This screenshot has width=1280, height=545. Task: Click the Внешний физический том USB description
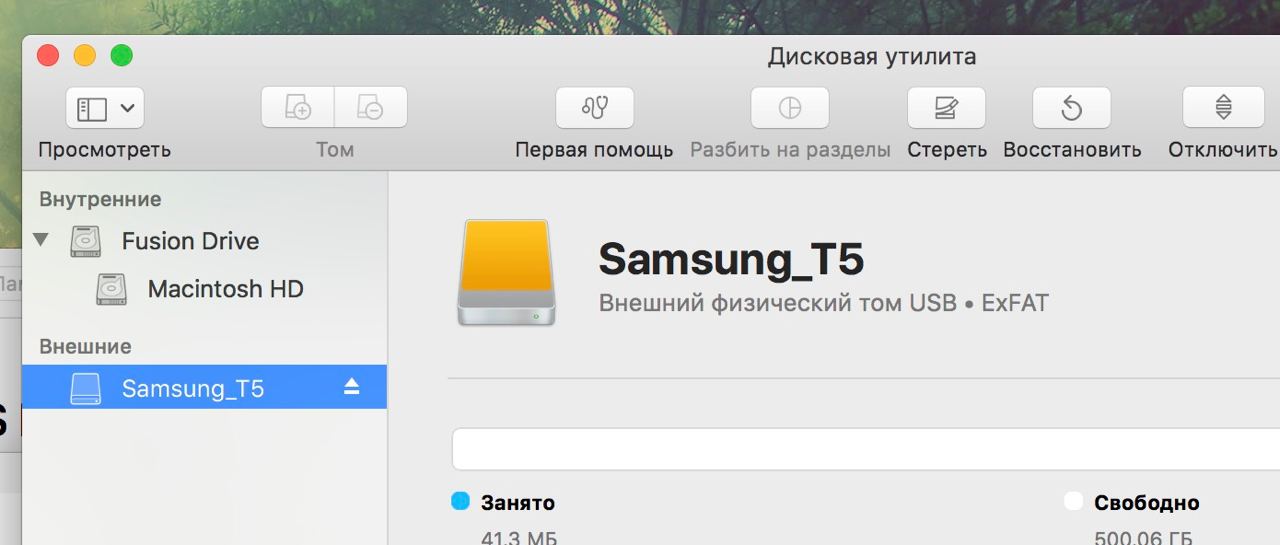coord(824,303)
